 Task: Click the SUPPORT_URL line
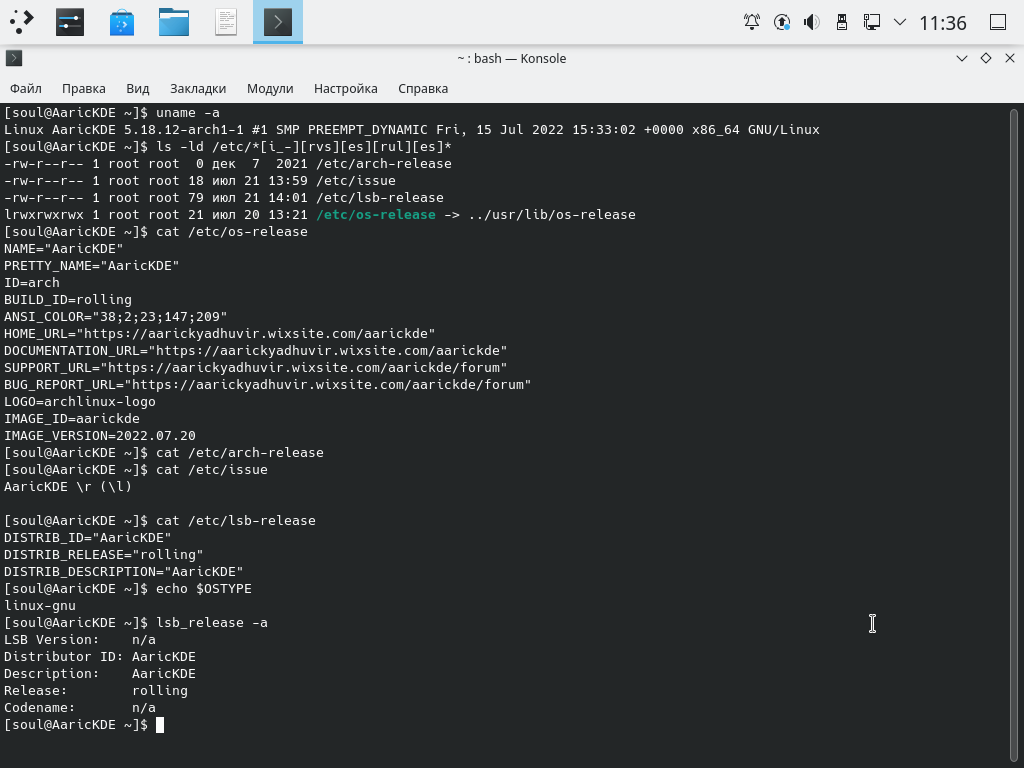pos(255,368)
